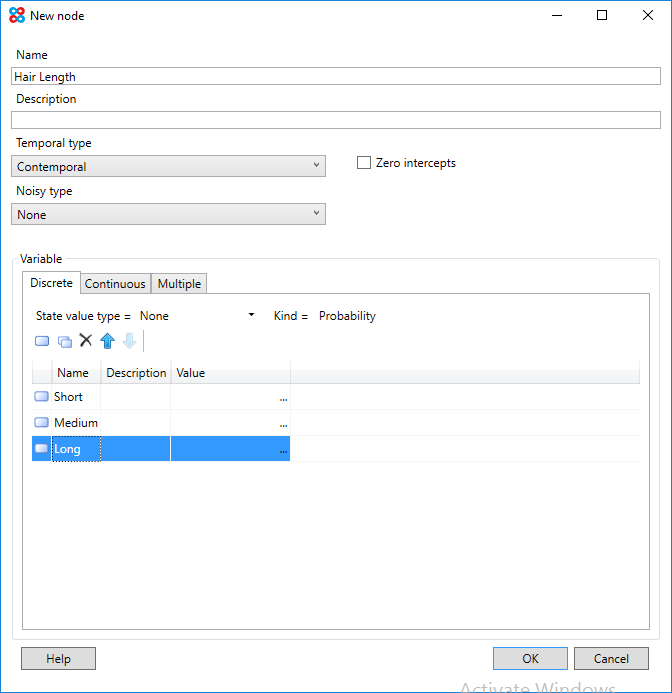Enable the Zero intercepts checkbox
The width and height of the screenshot is (672, 693).
364,163
